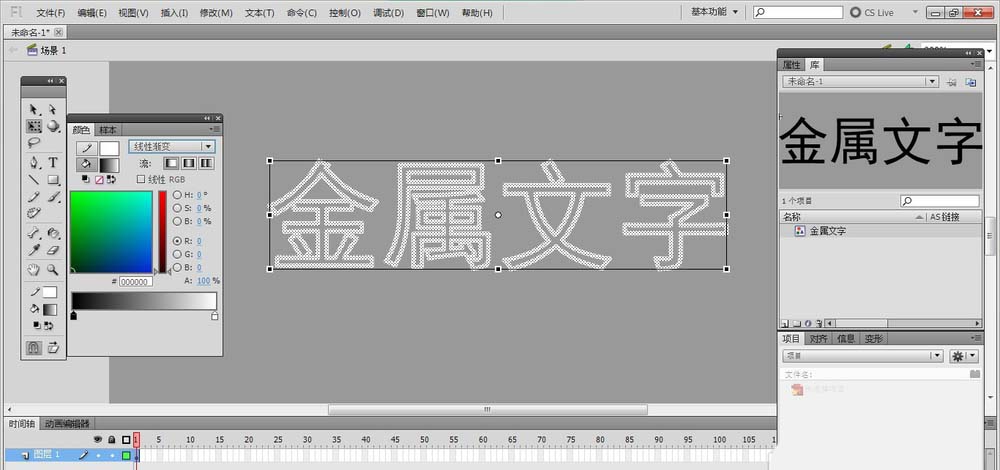Switch to the 变形 transform tab
This screenshot has width=1000, height=470.
pos(874,339)
